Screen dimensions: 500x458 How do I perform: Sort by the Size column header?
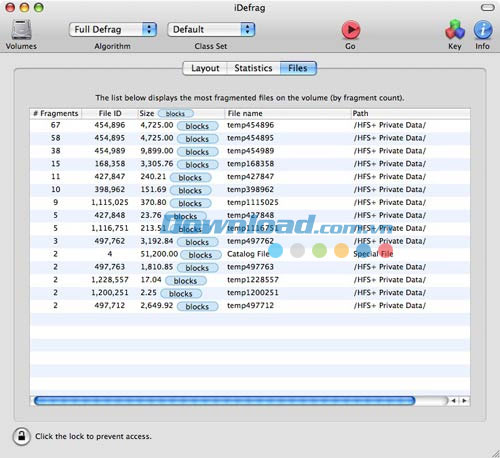click(x=147, y=113)
